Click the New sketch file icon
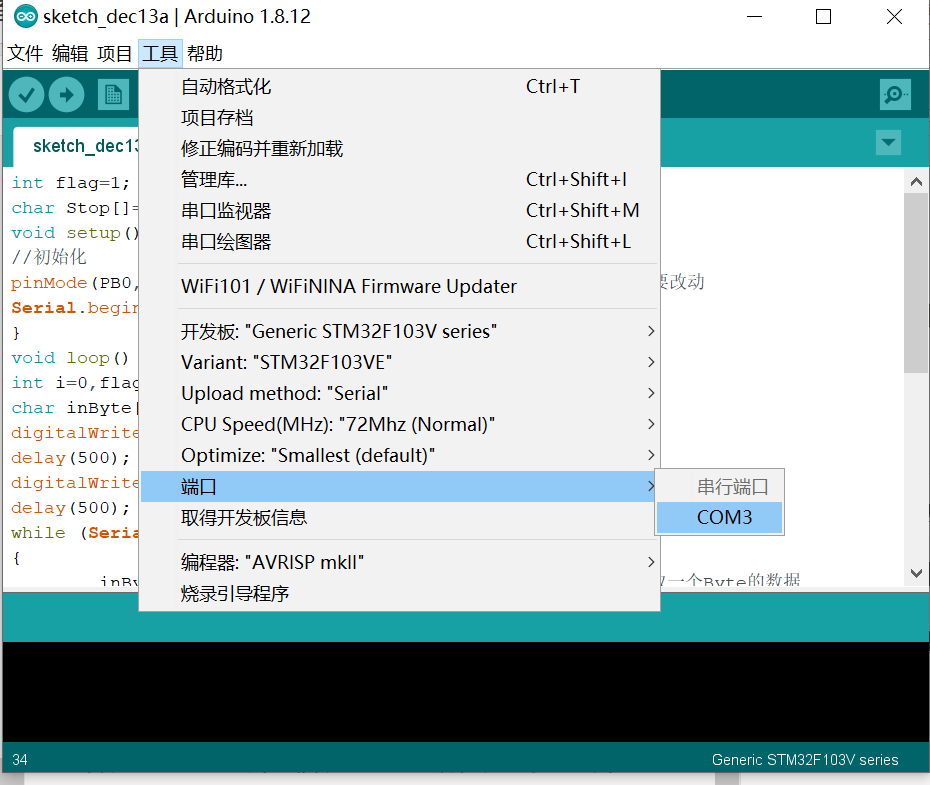The width and height of the screenshot is (930, 785). click(113, 95)
